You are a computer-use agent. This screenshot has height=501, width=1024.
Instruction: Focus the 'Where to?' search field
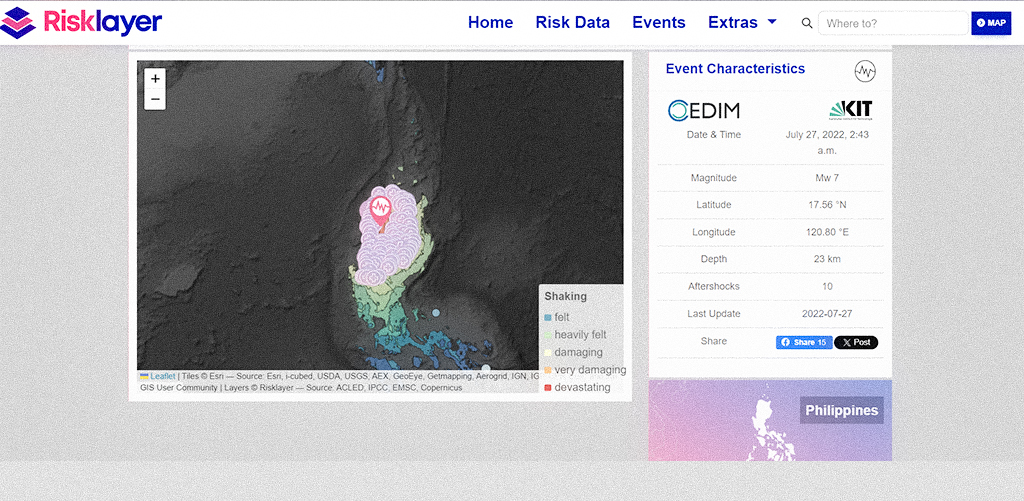pos(893,23)
